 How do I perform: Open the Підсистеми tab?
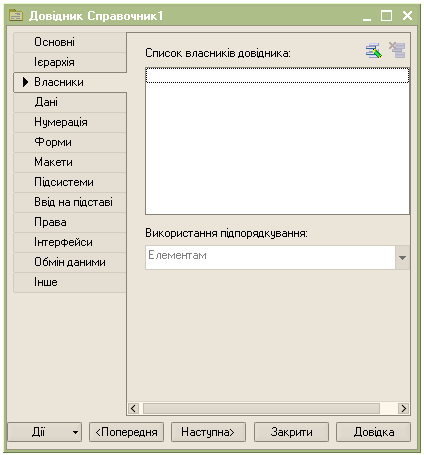click(70, 182)
